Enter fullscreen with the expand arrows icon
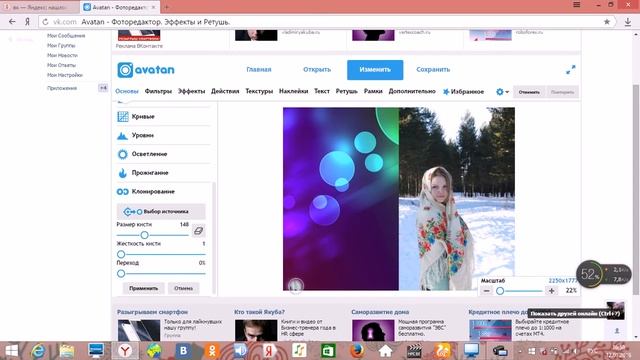The width and height of the screenshot is (640, 360). coord(571,70)
